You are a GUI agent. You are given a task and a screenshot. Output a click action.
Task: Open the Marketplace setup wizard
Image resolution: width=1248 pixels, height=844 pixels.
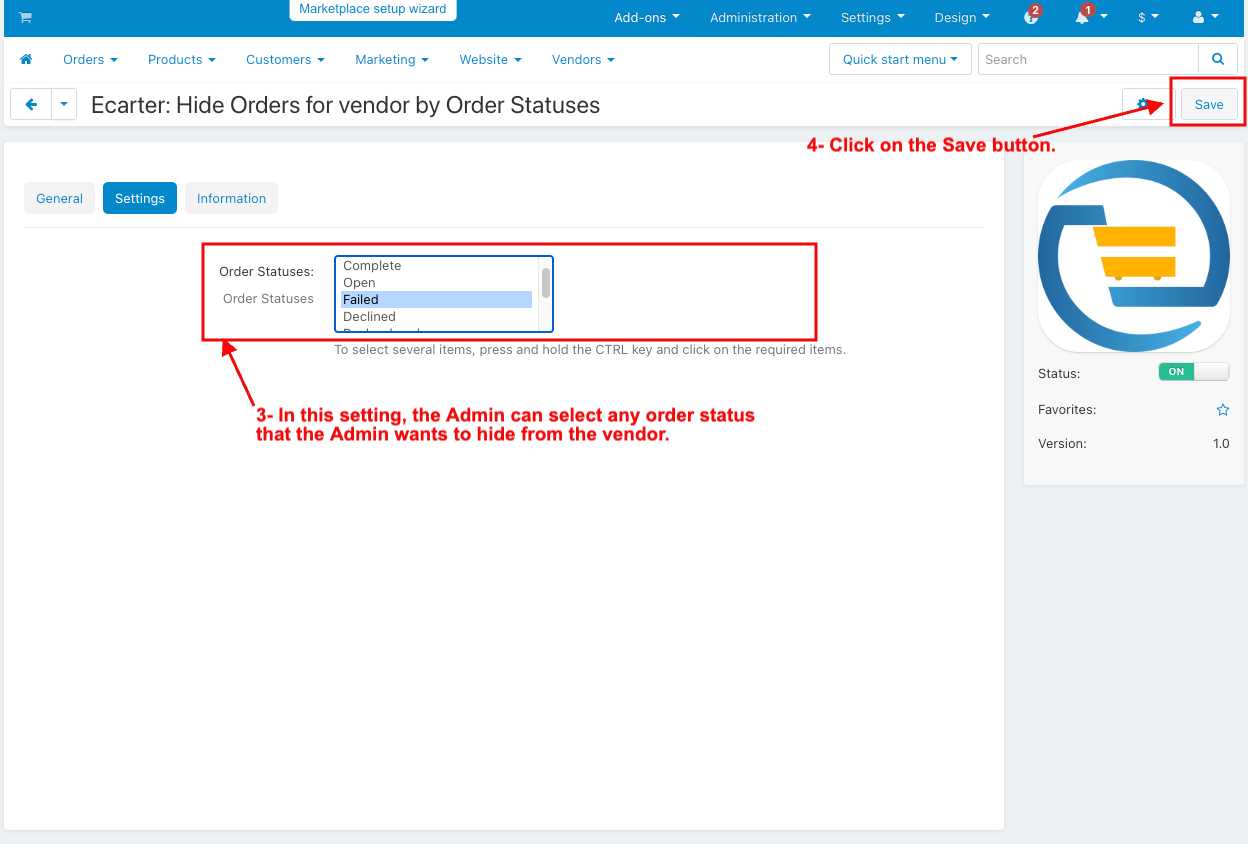[373, 9]
